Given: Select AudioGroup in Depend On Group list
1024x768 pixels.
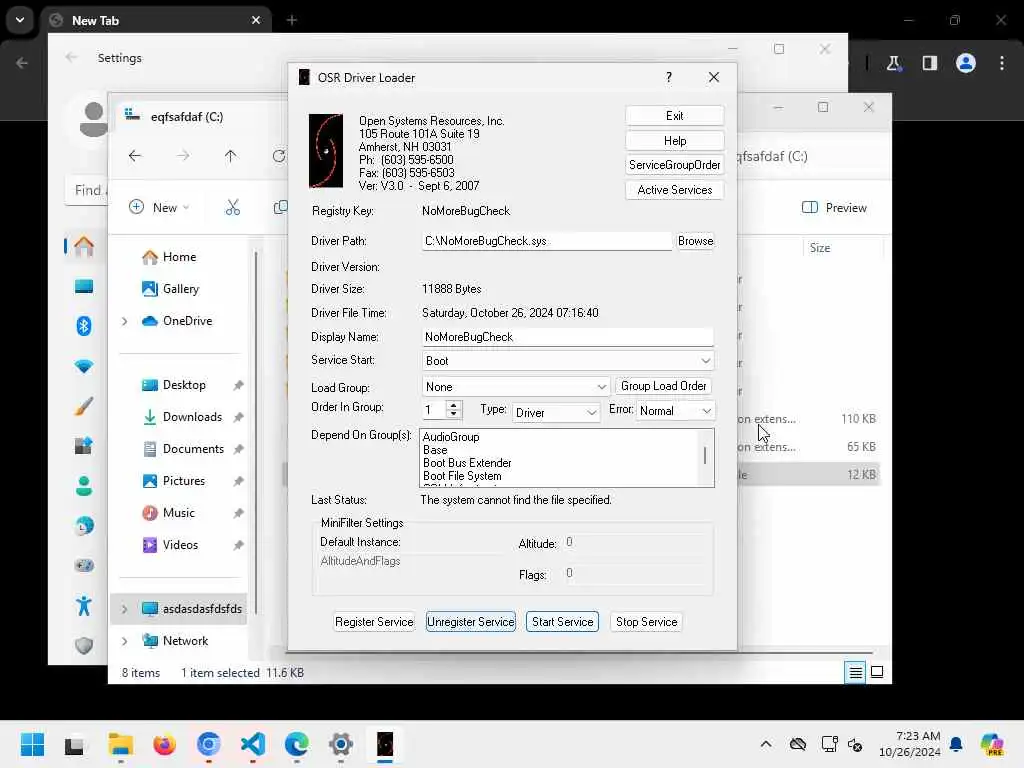Looking at the screenshot, I should click(451, 437).
